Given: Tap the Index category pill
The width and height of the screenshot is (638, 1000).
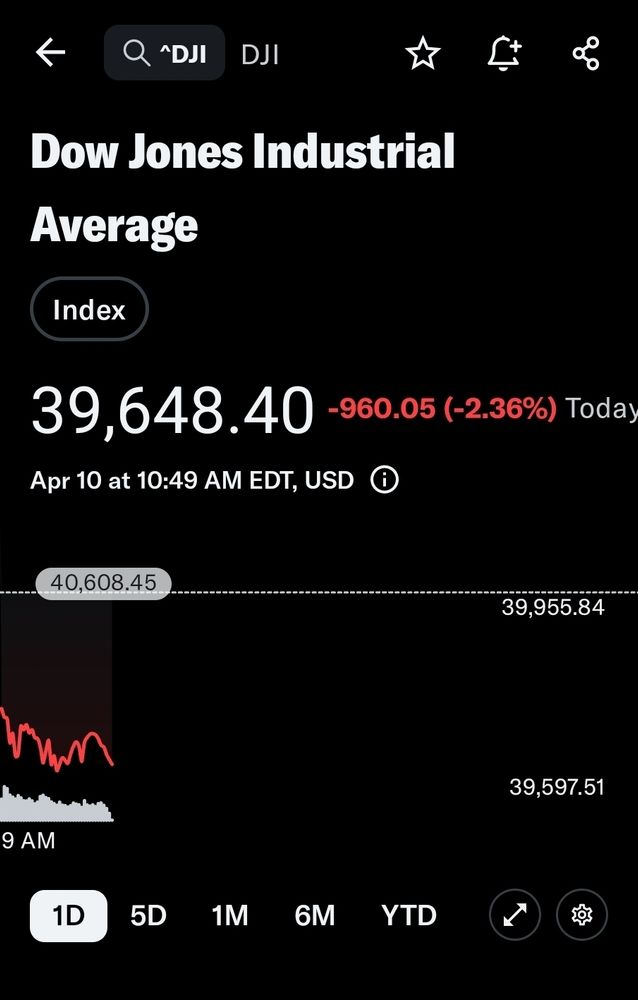Looking at the screenshot, I should pos(89,310).
